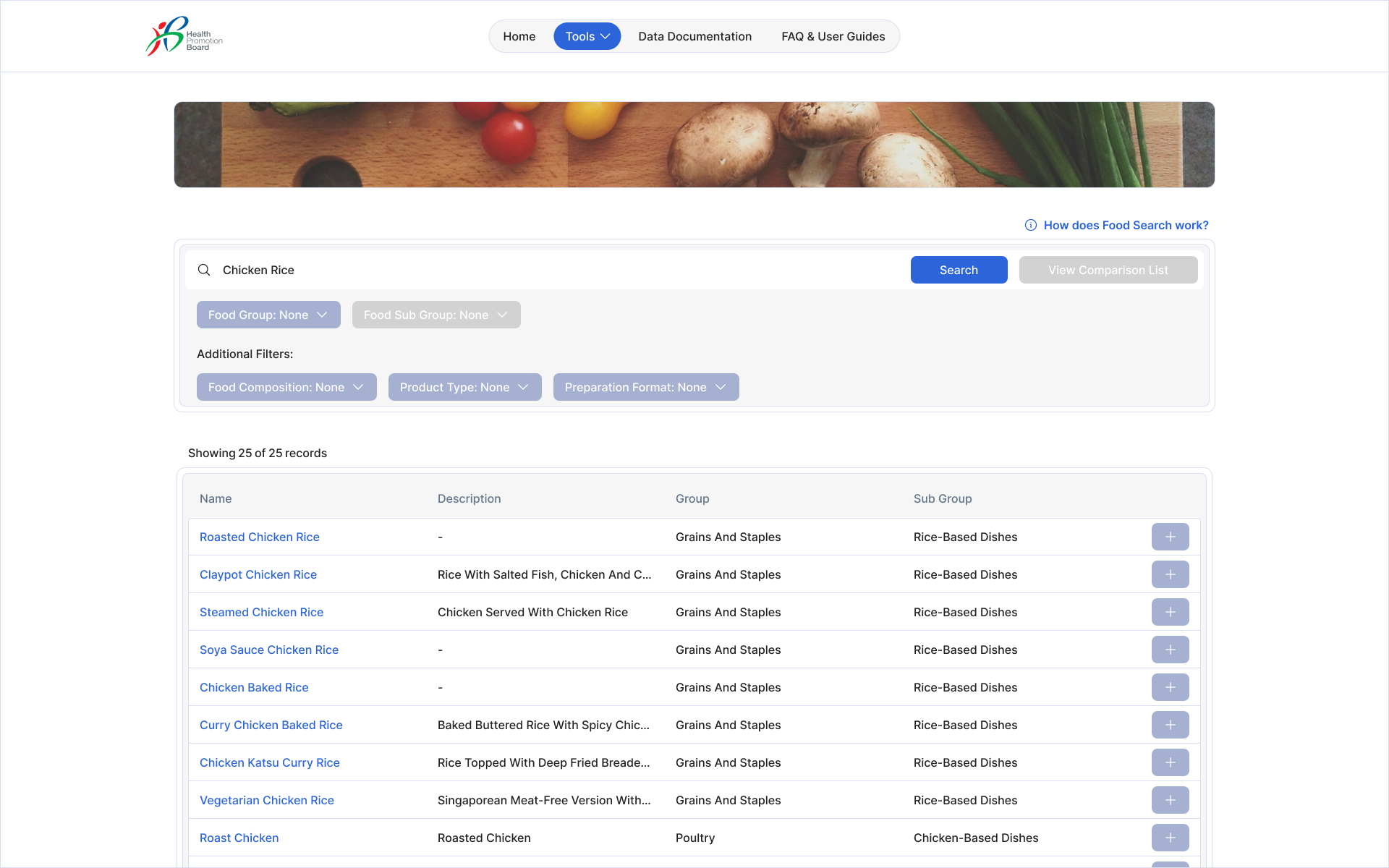Click the Chicken-Based Dishes sub group cell
1389x868 pixels.
[x=976, y=838]
